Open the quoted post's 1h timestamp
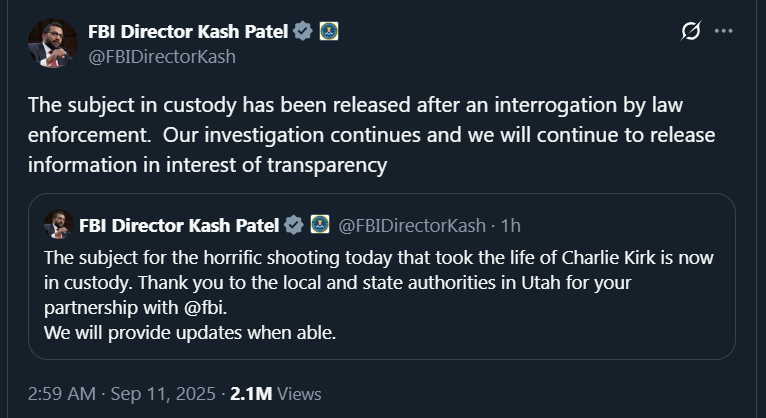766x418 pixels. point(509,223)
